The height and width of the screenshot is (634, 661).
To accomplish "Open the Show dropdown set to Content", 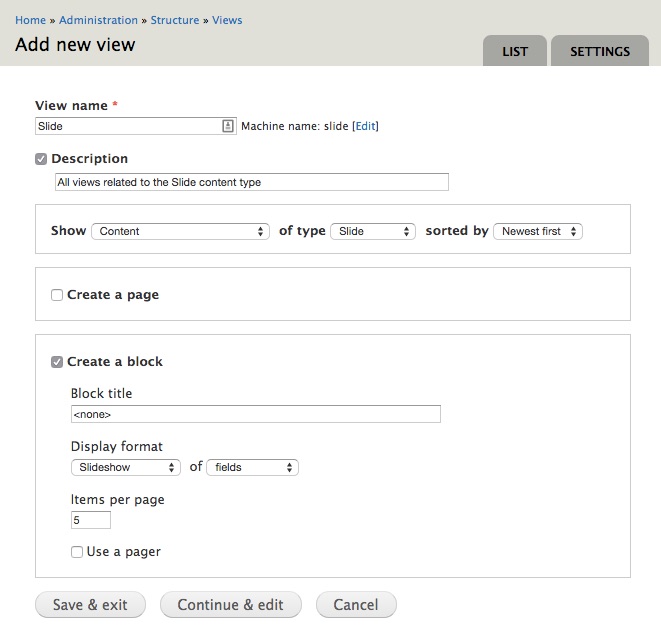I will click(180, 231).
